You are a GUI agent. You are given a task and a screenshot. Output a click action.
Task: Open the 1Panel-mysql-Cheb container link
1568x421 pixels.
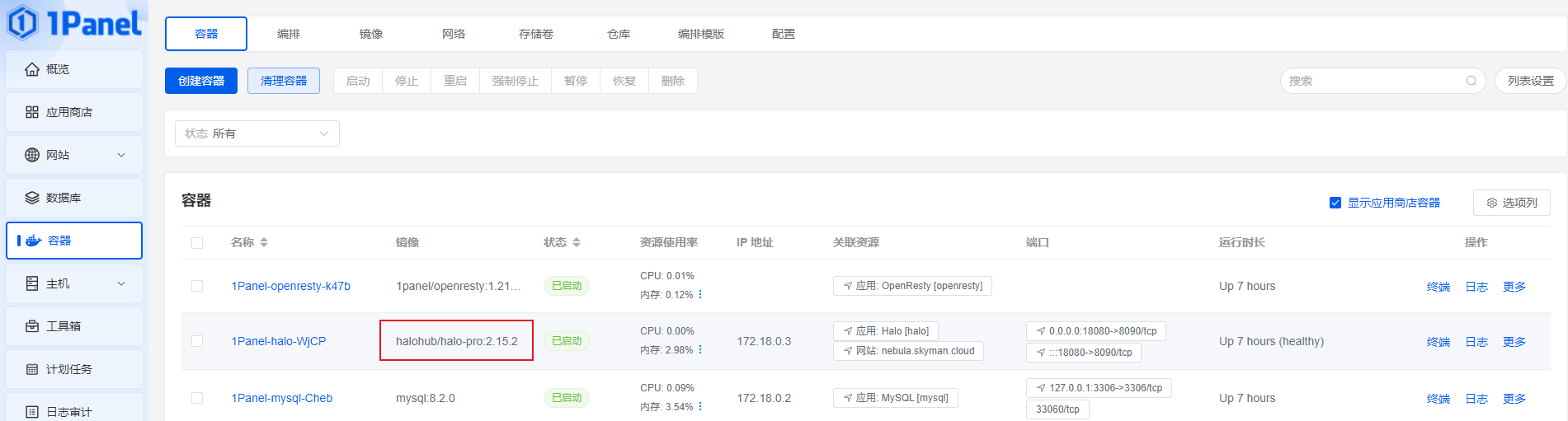point(282,398)
